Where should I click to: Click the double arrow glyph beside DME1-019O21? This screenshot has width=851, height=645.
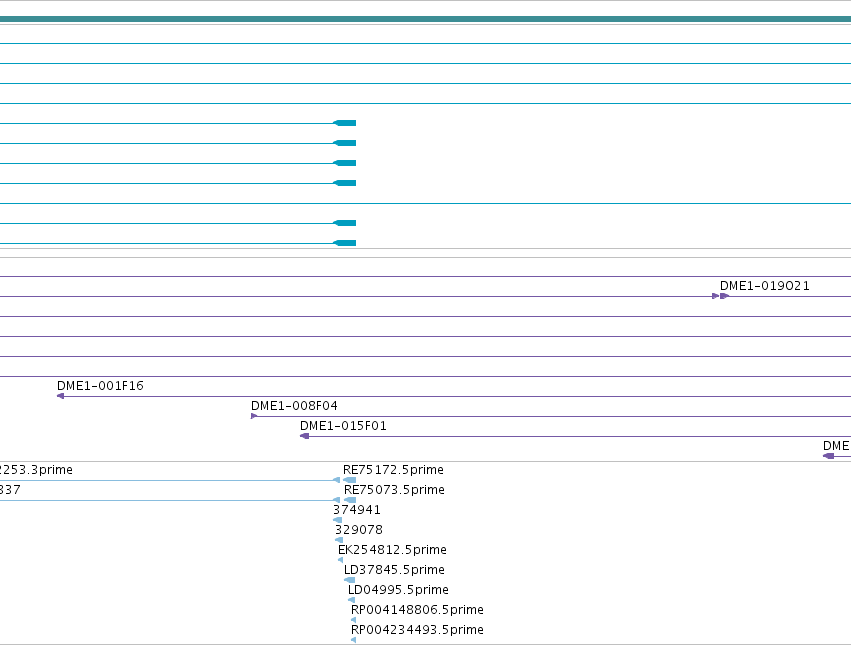click(720, 296)
